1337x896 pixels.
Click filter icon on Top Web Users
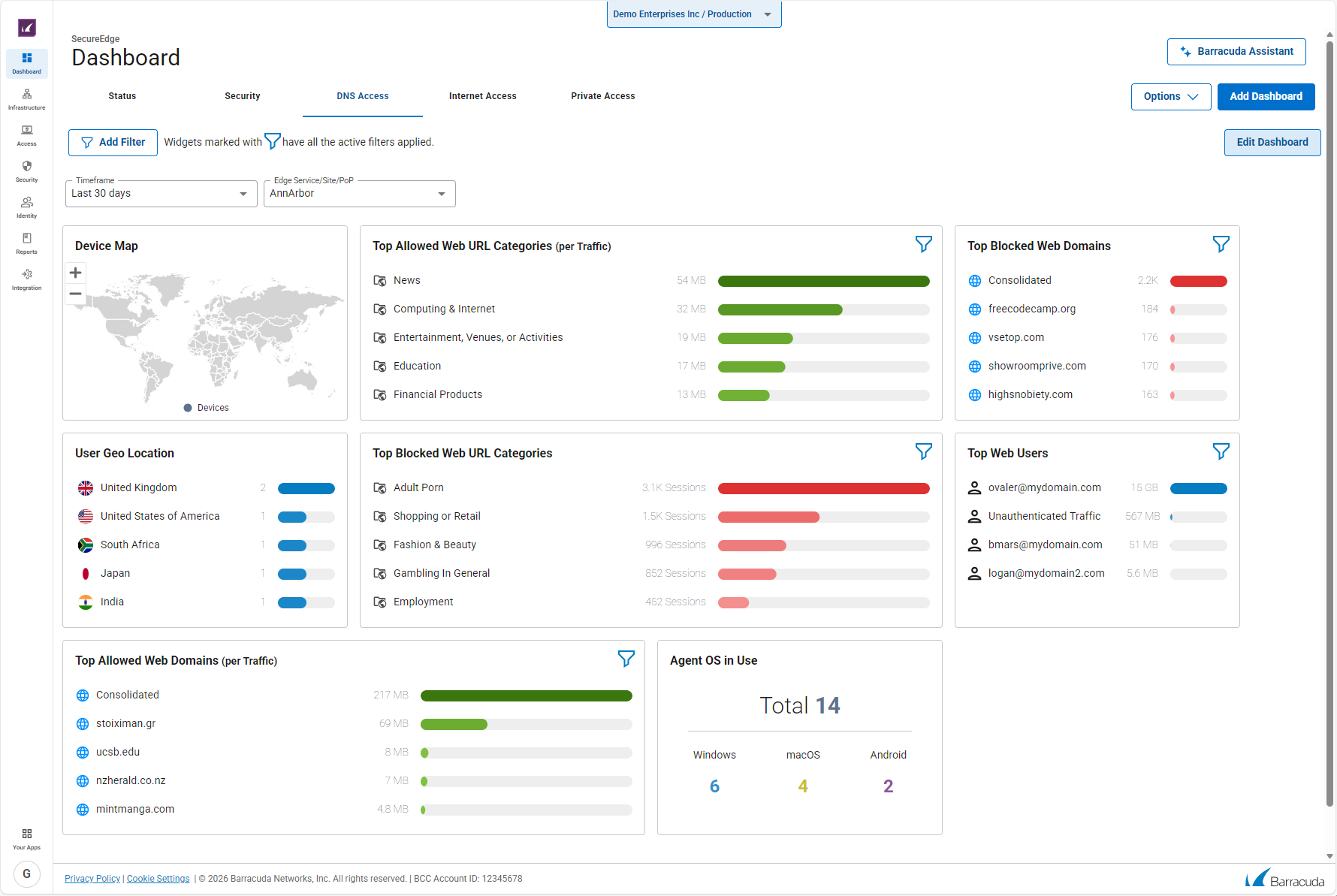[x=1221, y=451]
